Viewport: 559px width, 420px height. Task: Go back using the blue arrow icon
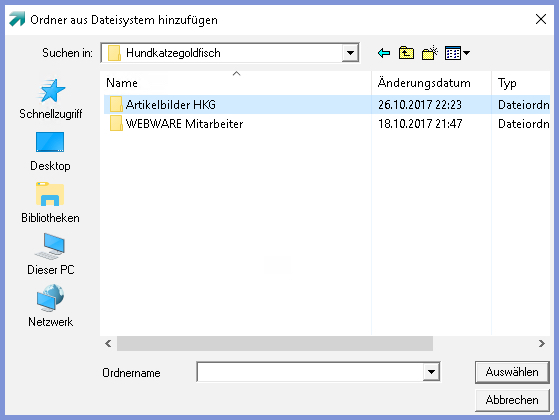pos(384,53)
